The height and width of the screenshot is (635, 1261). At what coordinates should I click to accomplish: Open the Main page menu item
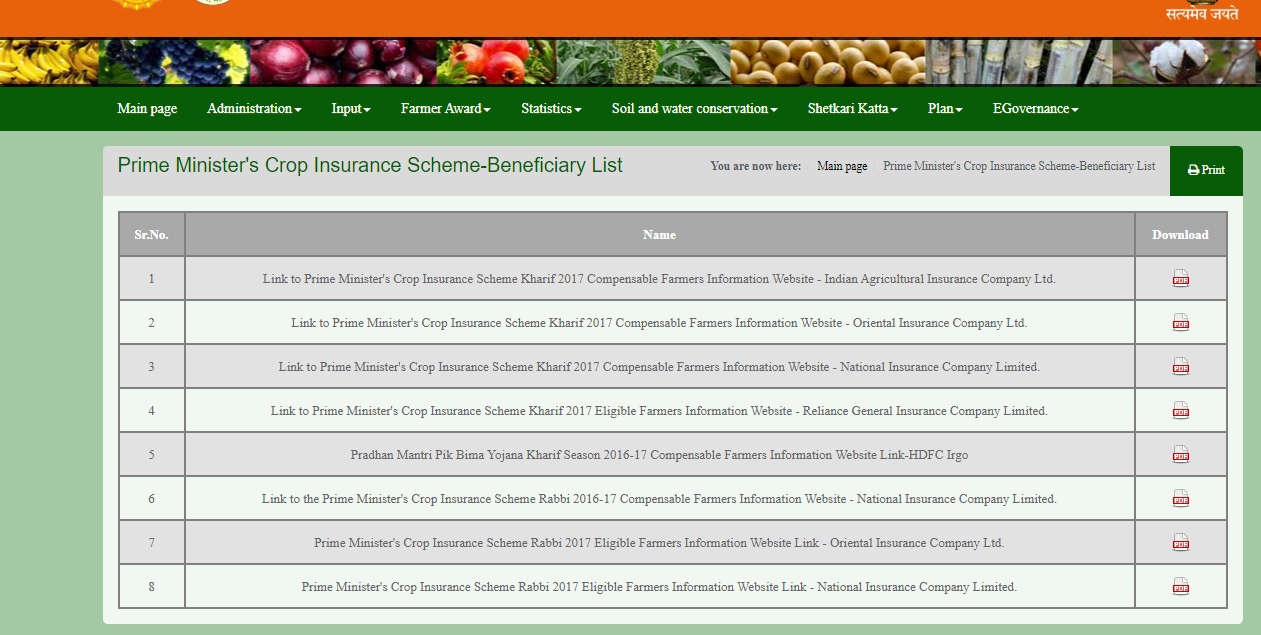pos(147,109)
